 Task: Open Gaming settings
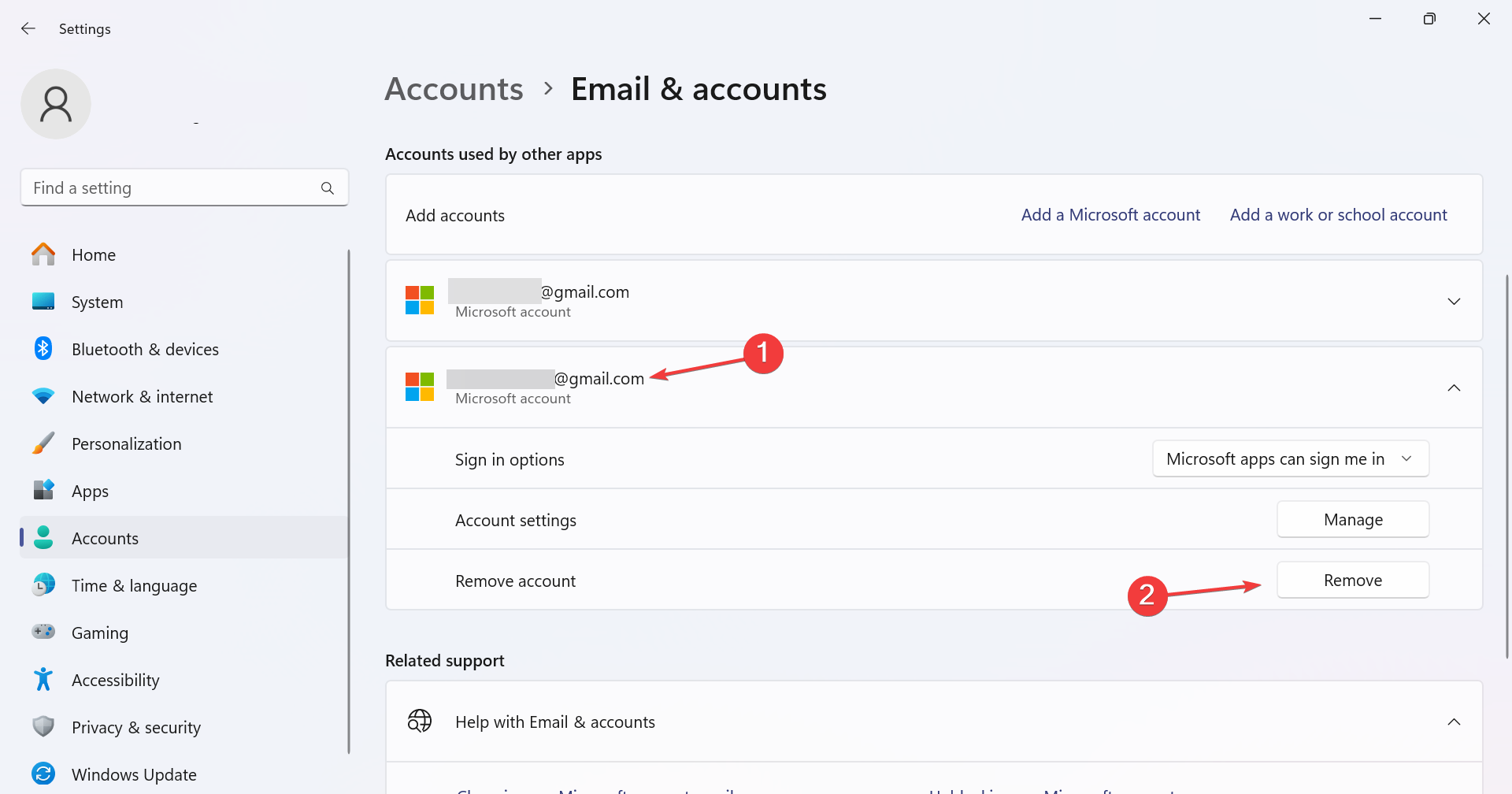pos(100,632)
